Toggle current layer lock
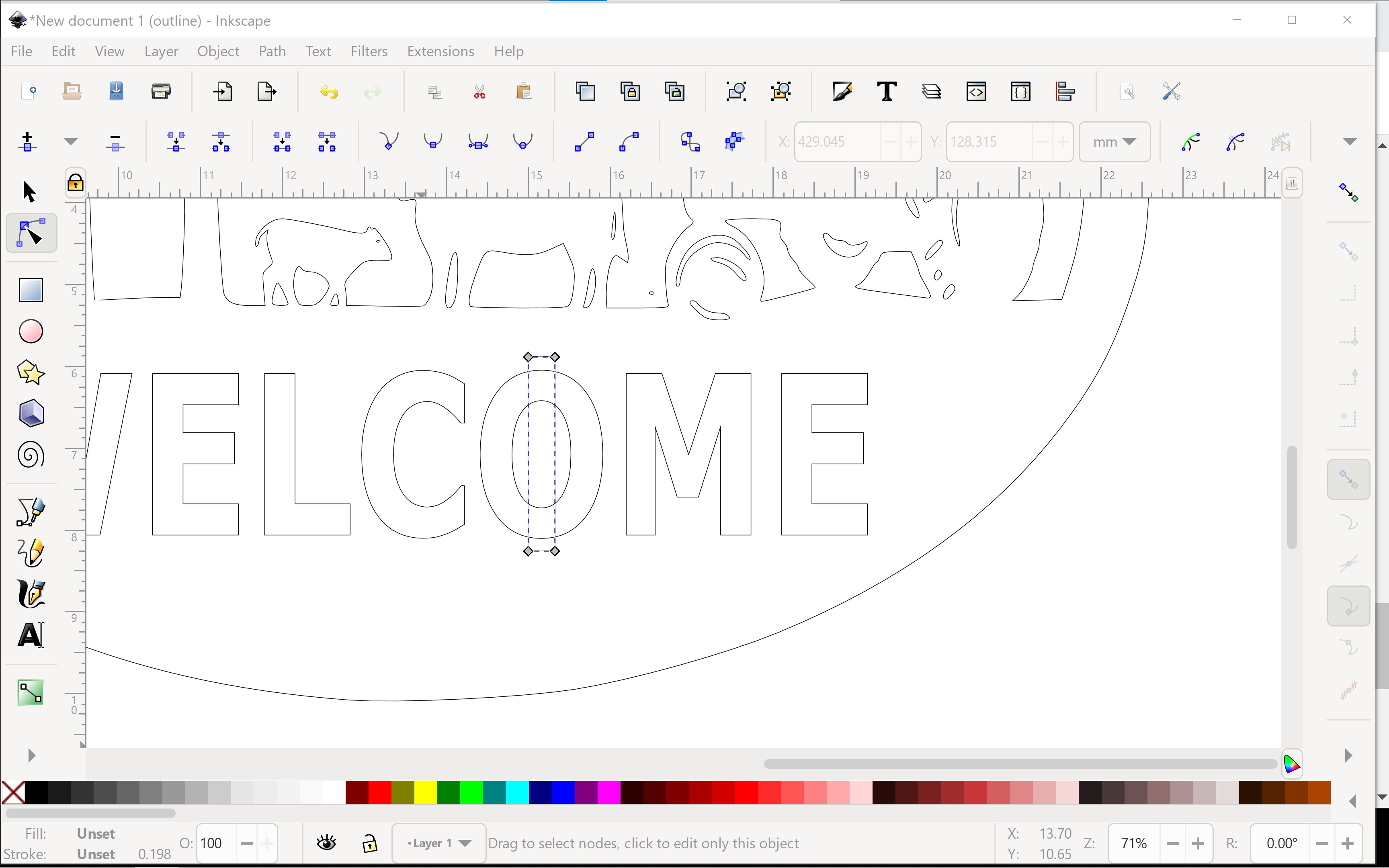Screen dimensions: 1389x868 (x=370, y=843)
